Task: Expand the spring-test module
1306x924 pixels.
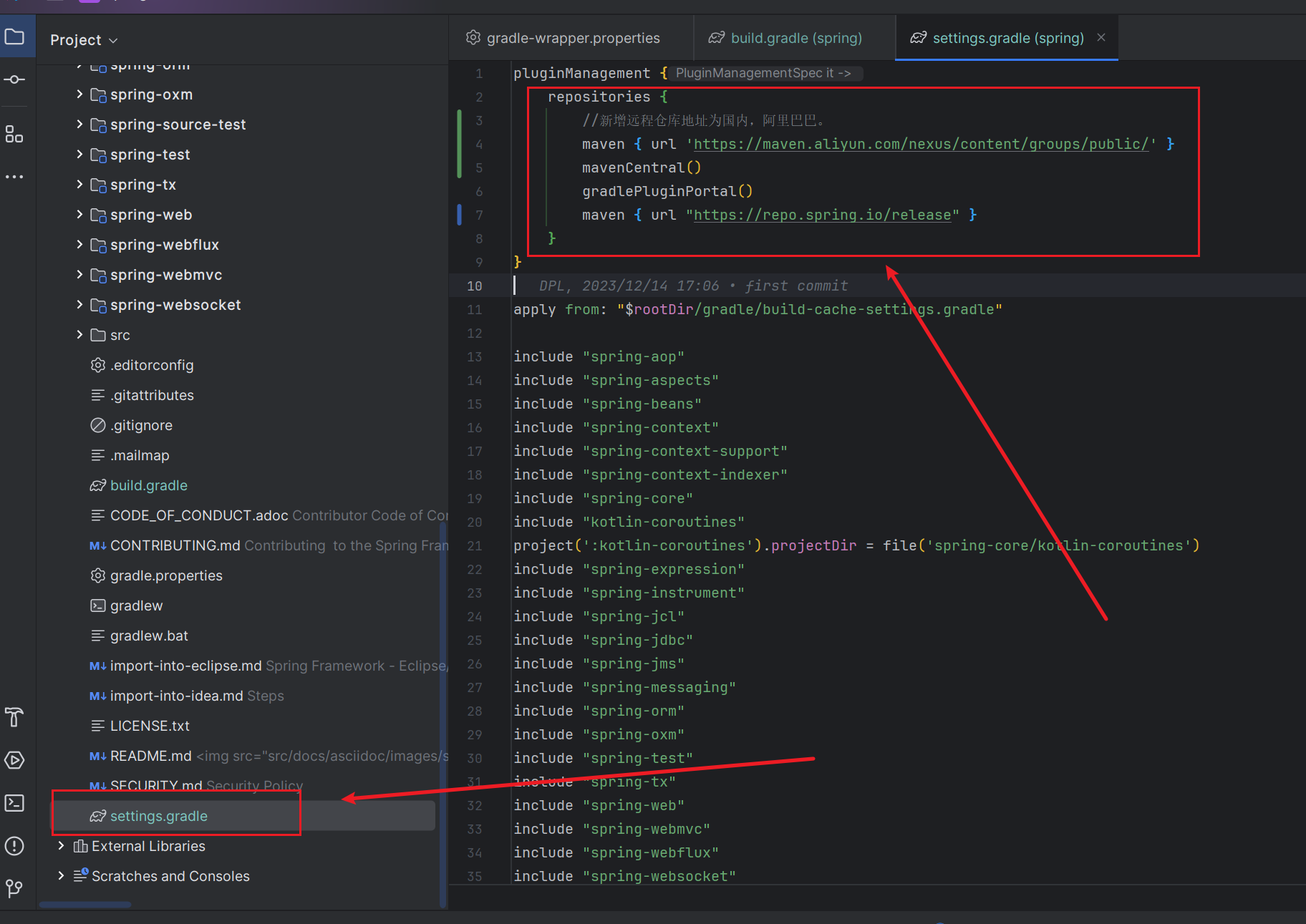Action: click(x=79, y=154)
